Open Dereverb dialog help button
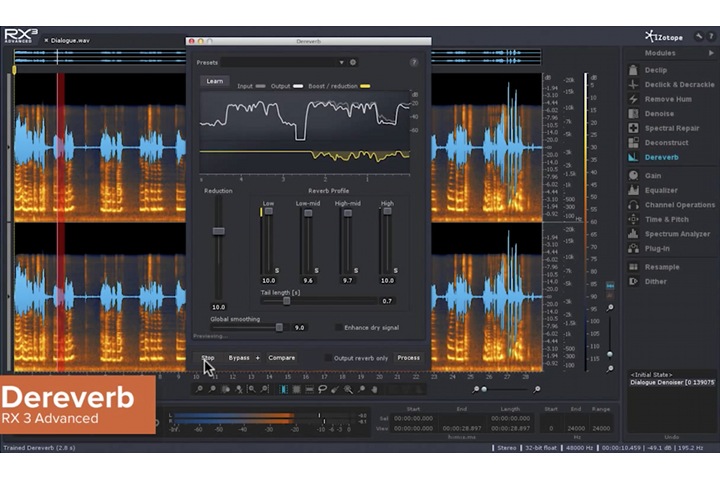Viewport: 720px width, 480px height. point(414,62)
